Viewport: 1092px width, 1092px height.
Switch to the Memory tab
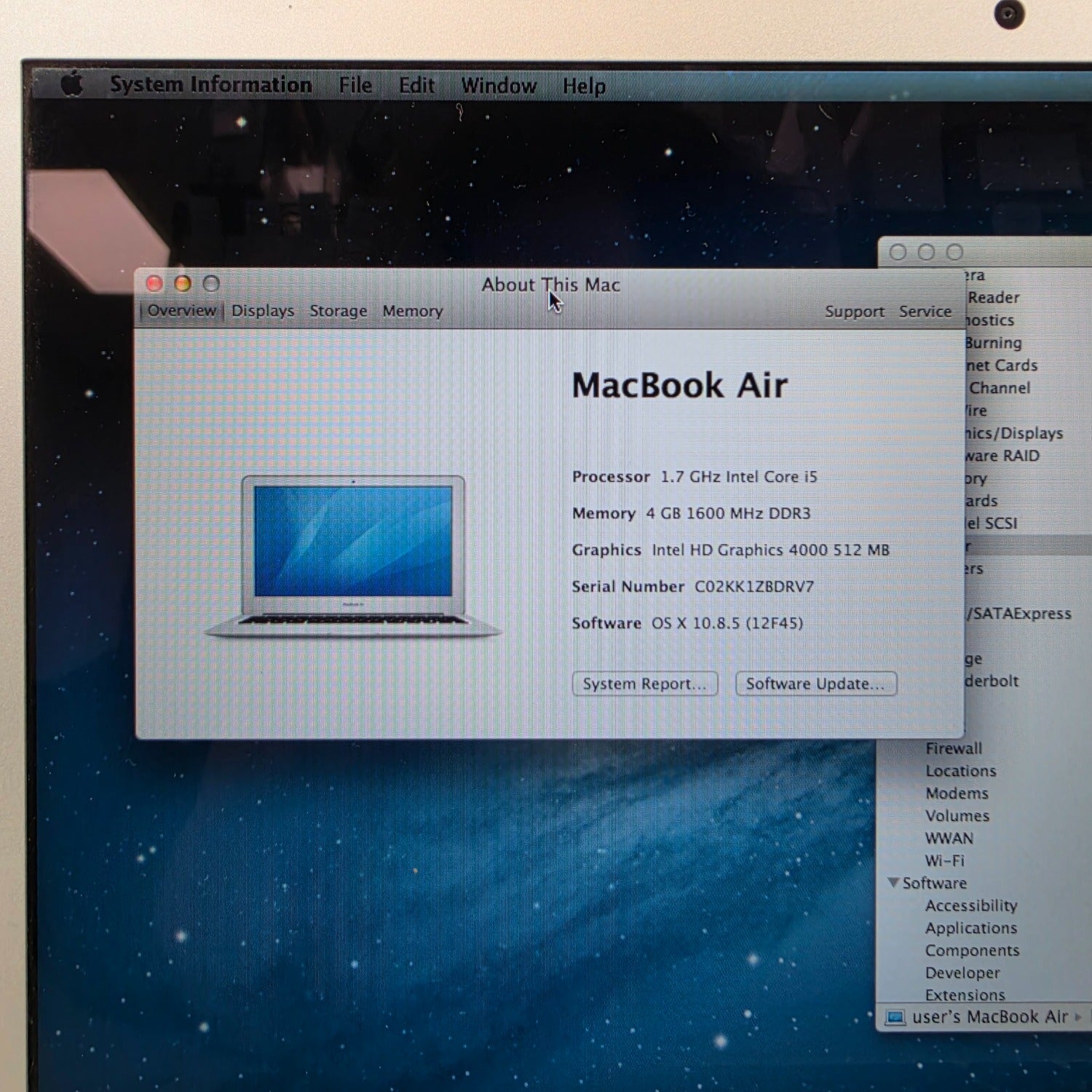pos(413,311)
